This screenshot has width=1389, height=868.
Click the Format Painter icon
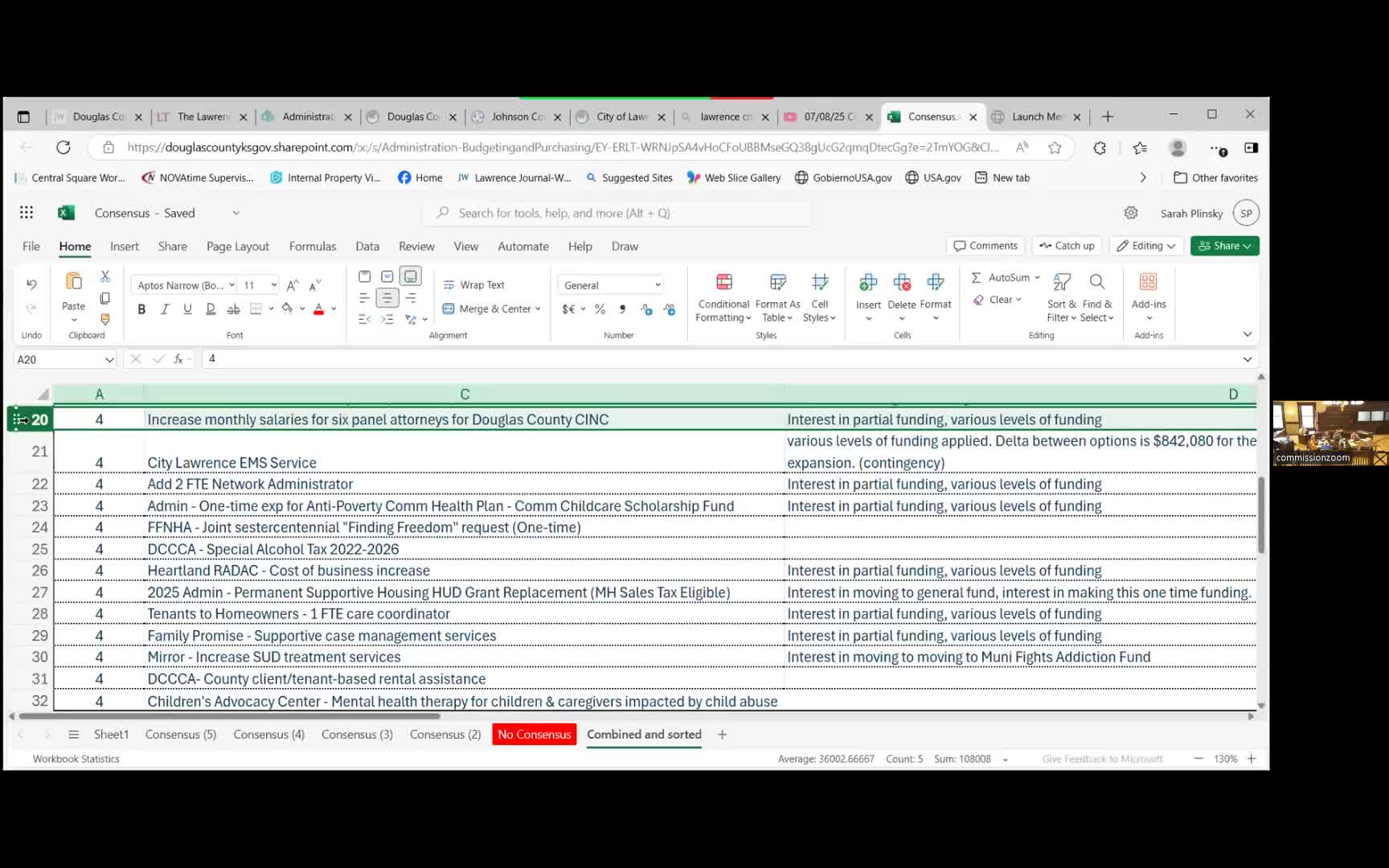[104, 319]
